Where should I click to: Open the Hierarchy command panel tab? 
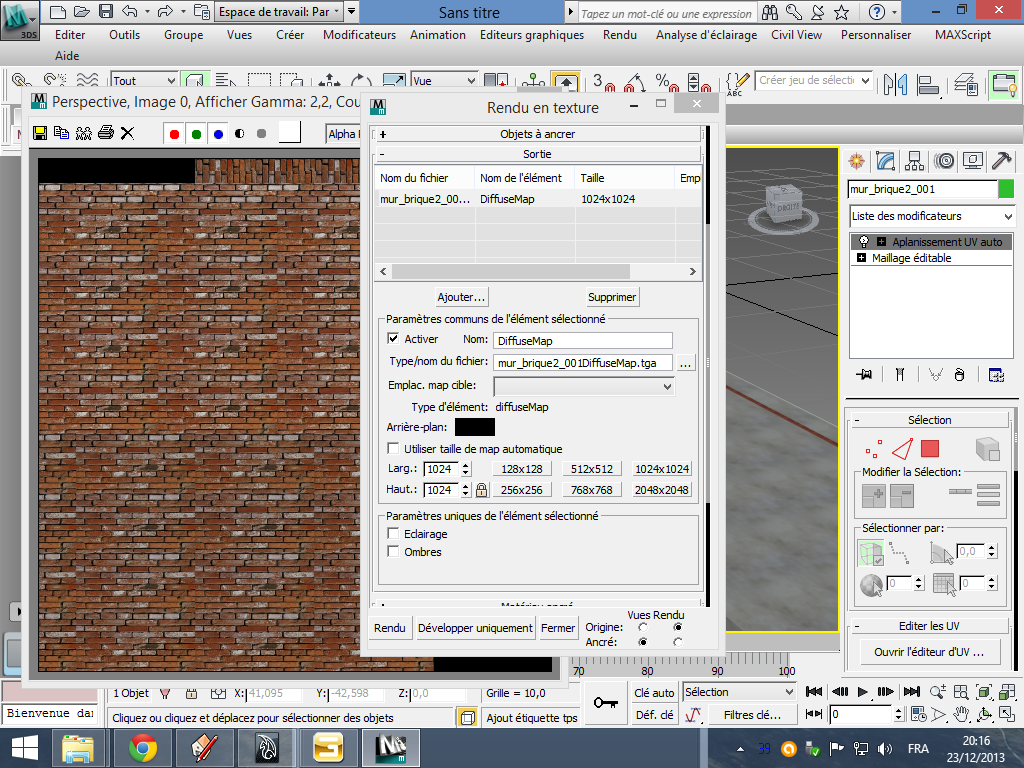coord(914,161)
